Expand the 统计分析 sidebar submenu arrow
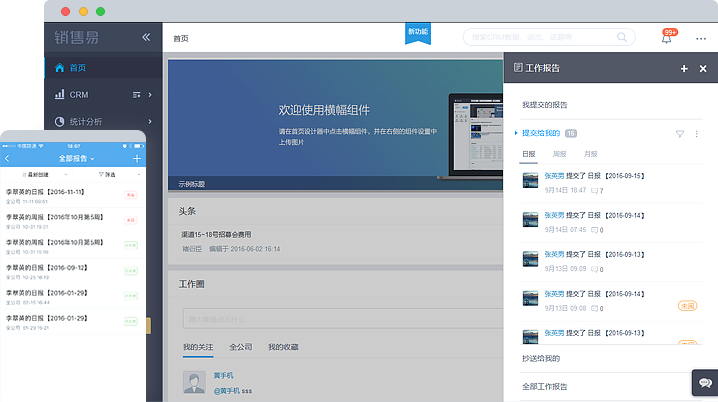Screen dimensions: 718x402 150,121
